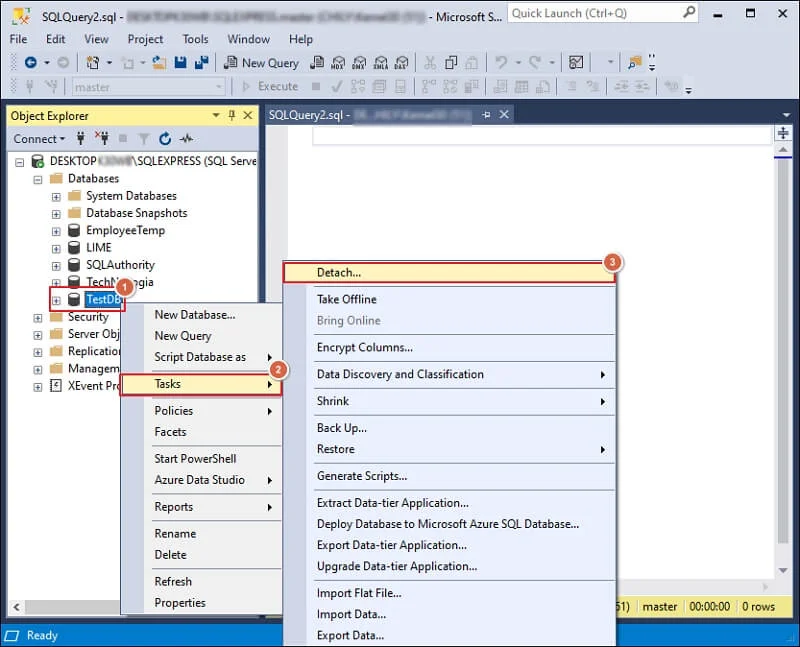Click the DMX query icon
Screen dimensions: 800x647
pyautogui.click(x=359, y=63)
